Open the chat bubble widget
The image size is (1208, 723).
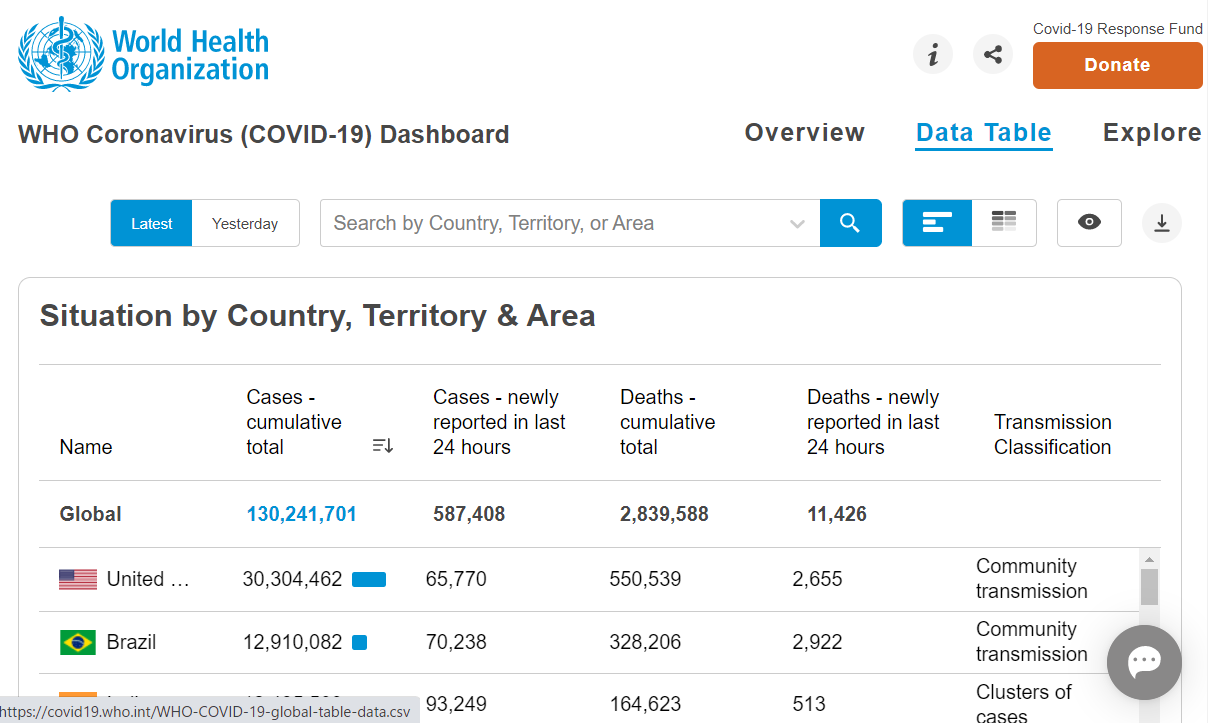[x=1144, y=662]
